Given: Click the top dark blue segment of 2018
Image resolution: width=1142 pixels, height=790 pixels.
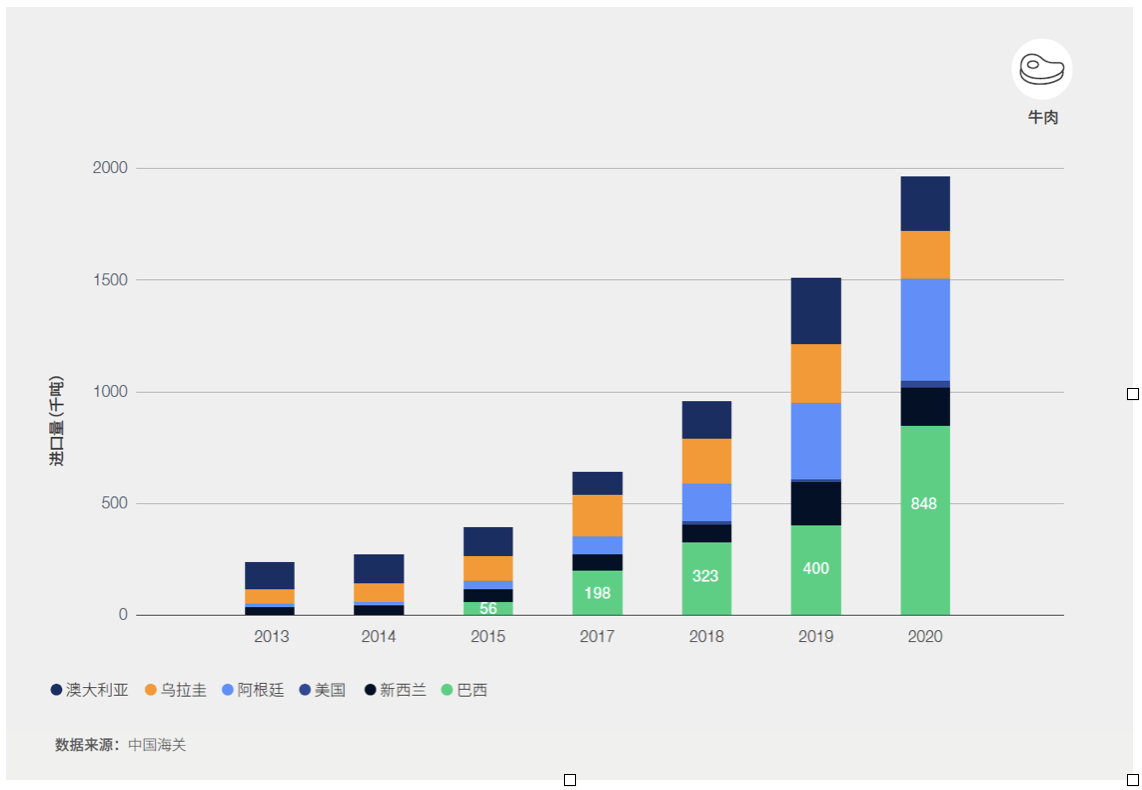Looking at the screenshot, I should coord(706,420).
